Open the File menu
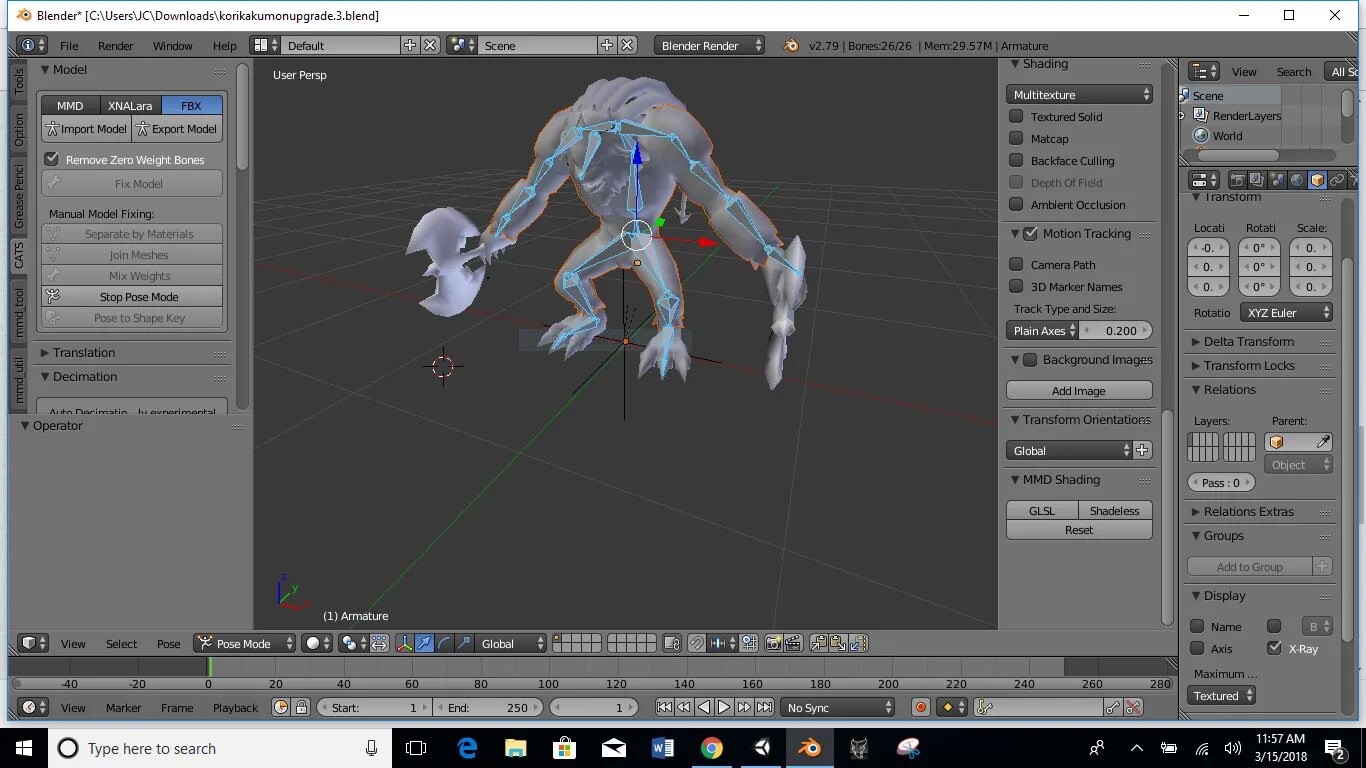 [x=69, y=45]
